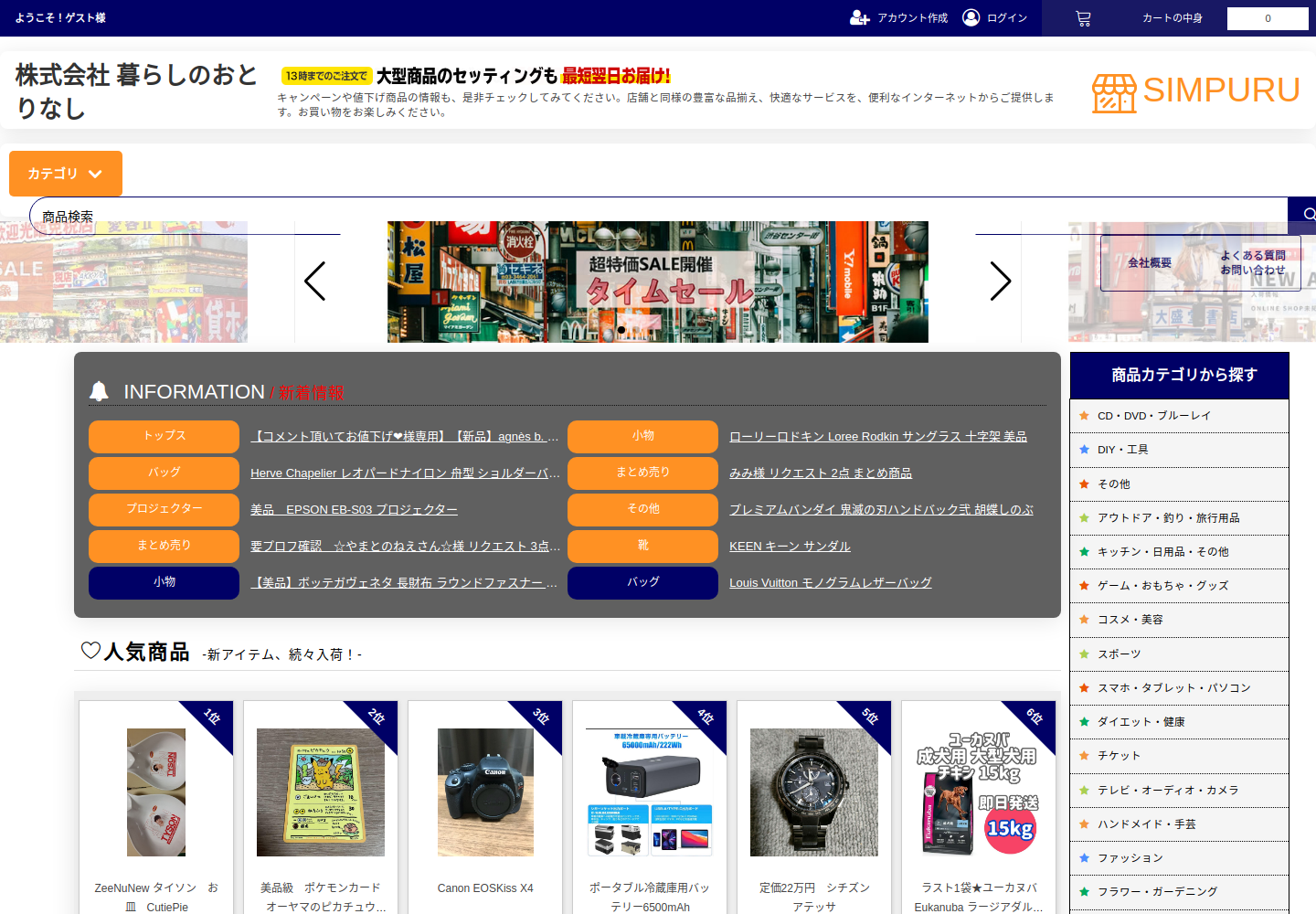Click the orange トップス category tag

pos(164,437)
